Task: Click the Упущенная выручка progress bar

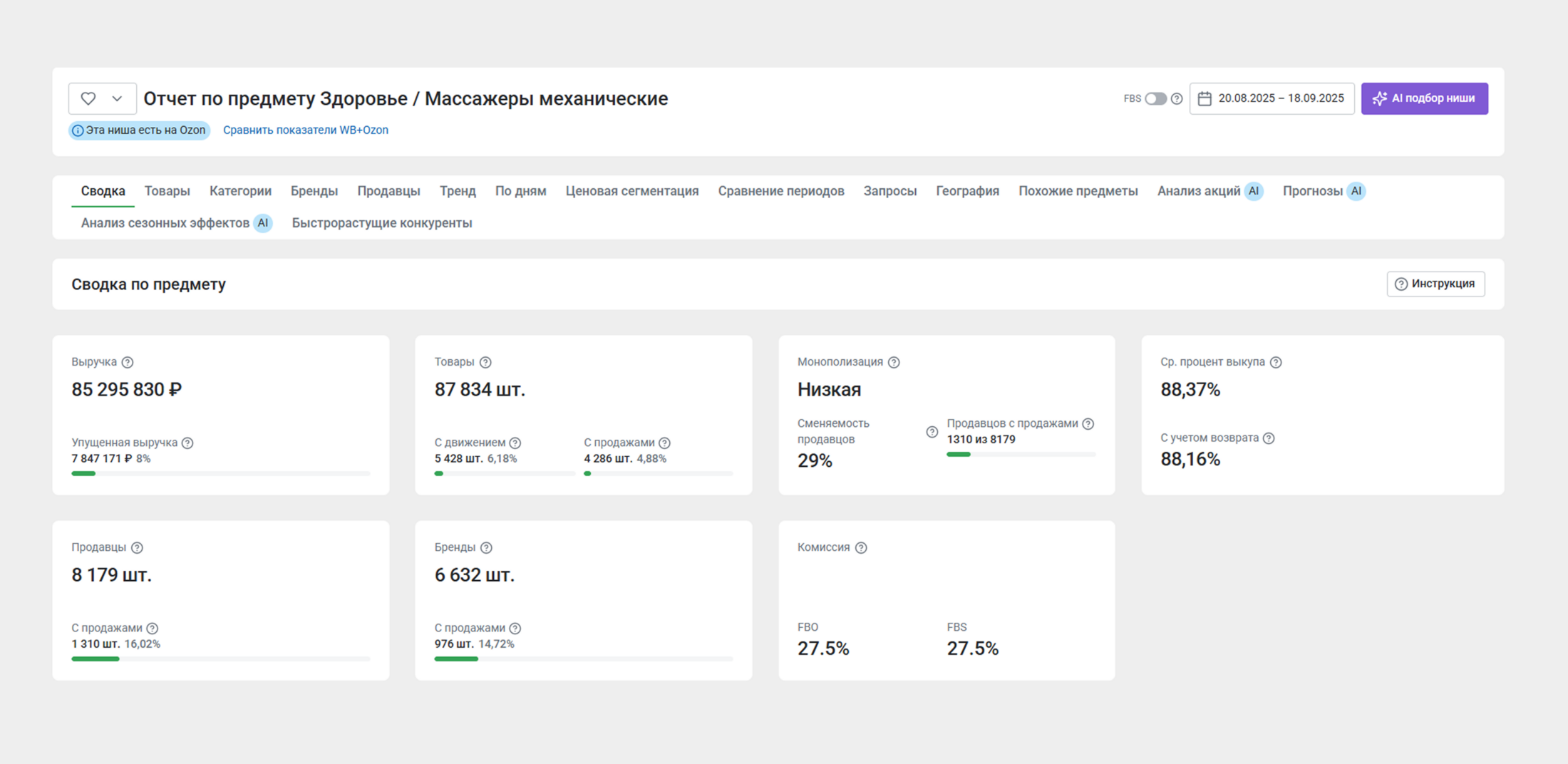Action: [x=220, y=473]
